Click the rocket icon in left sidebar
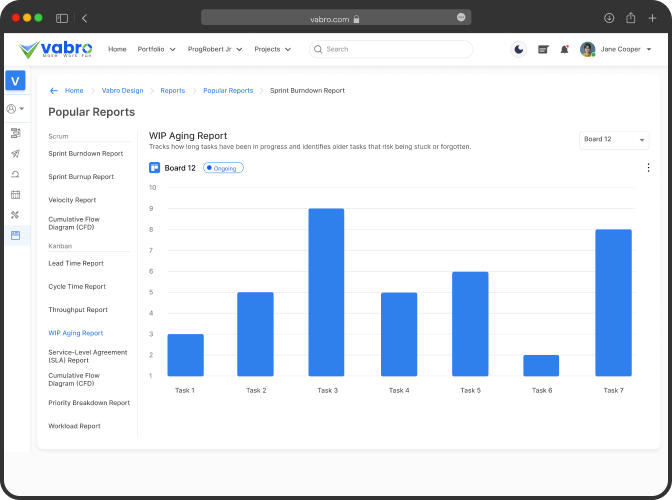 coord(15,153)
